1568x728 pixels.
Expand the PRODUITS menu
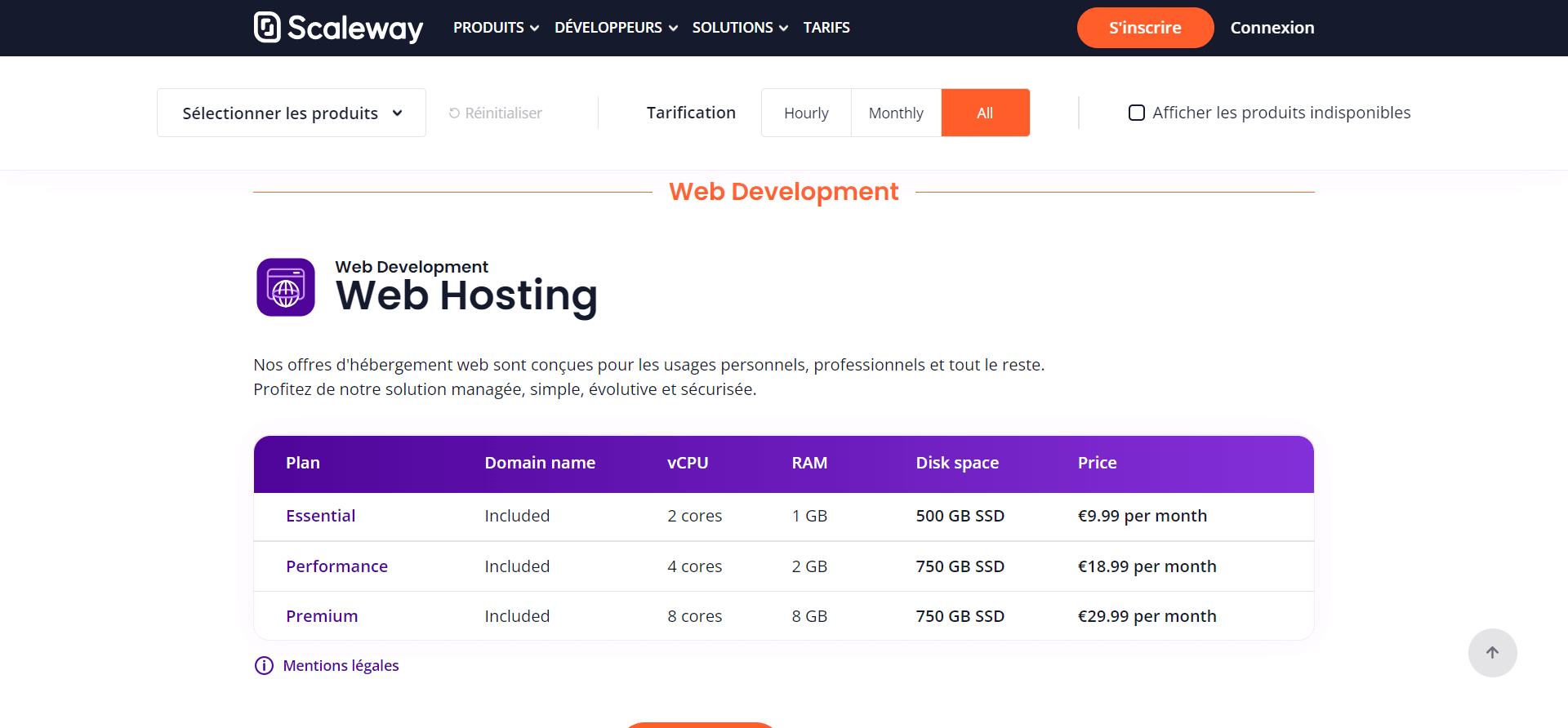(x=496, y=28)
